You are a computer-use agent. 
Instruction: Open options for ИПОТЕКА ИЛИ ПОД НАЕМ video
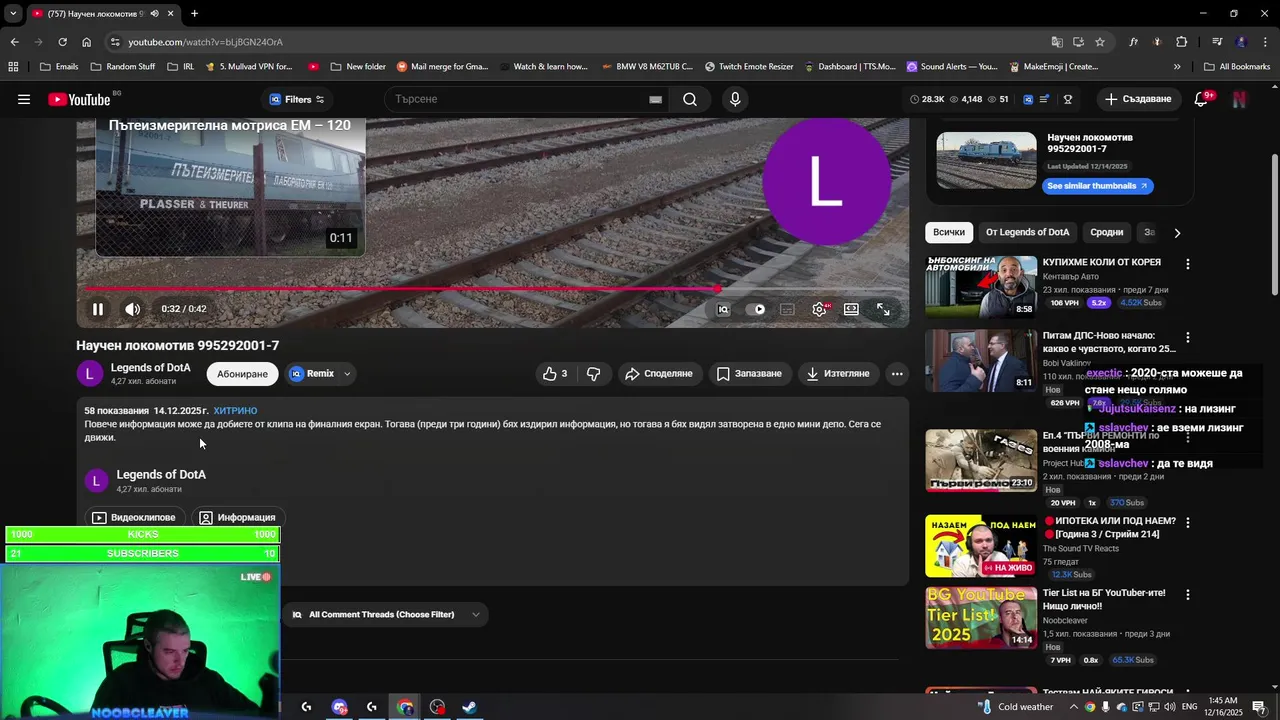(1188, 523)
